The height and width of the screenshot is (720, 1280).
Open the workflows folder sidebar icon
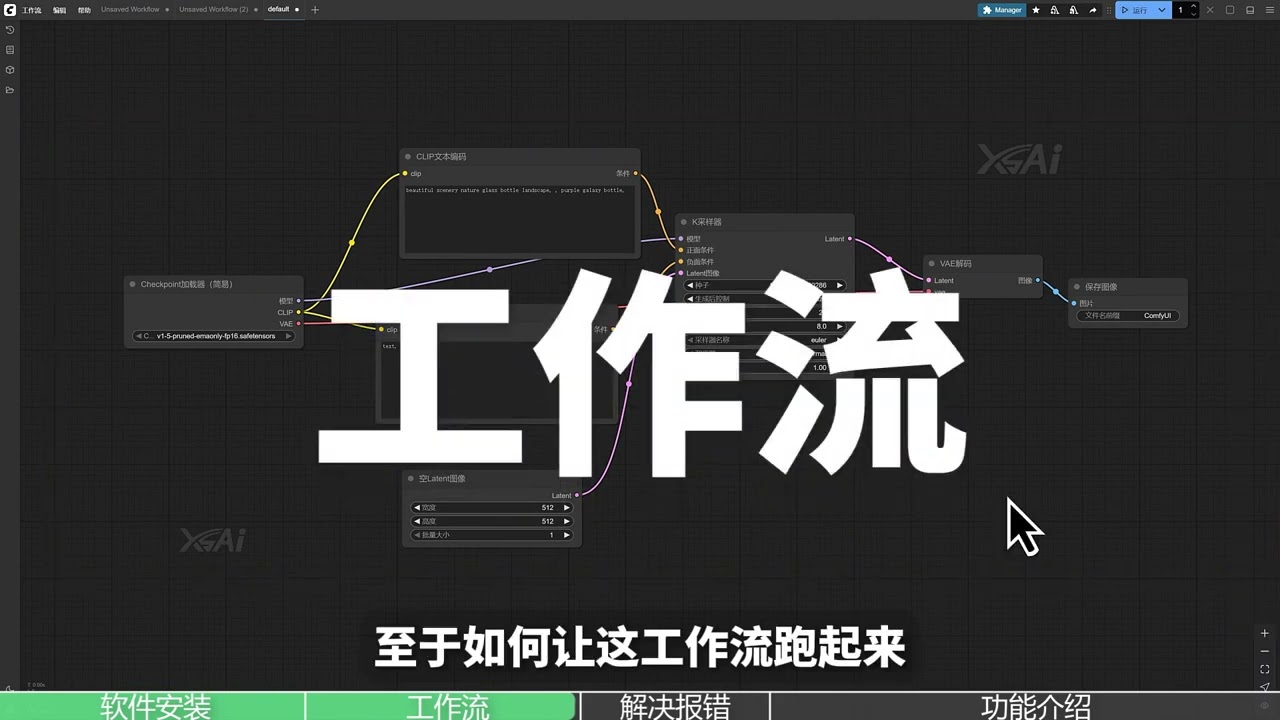pos(10,90)
